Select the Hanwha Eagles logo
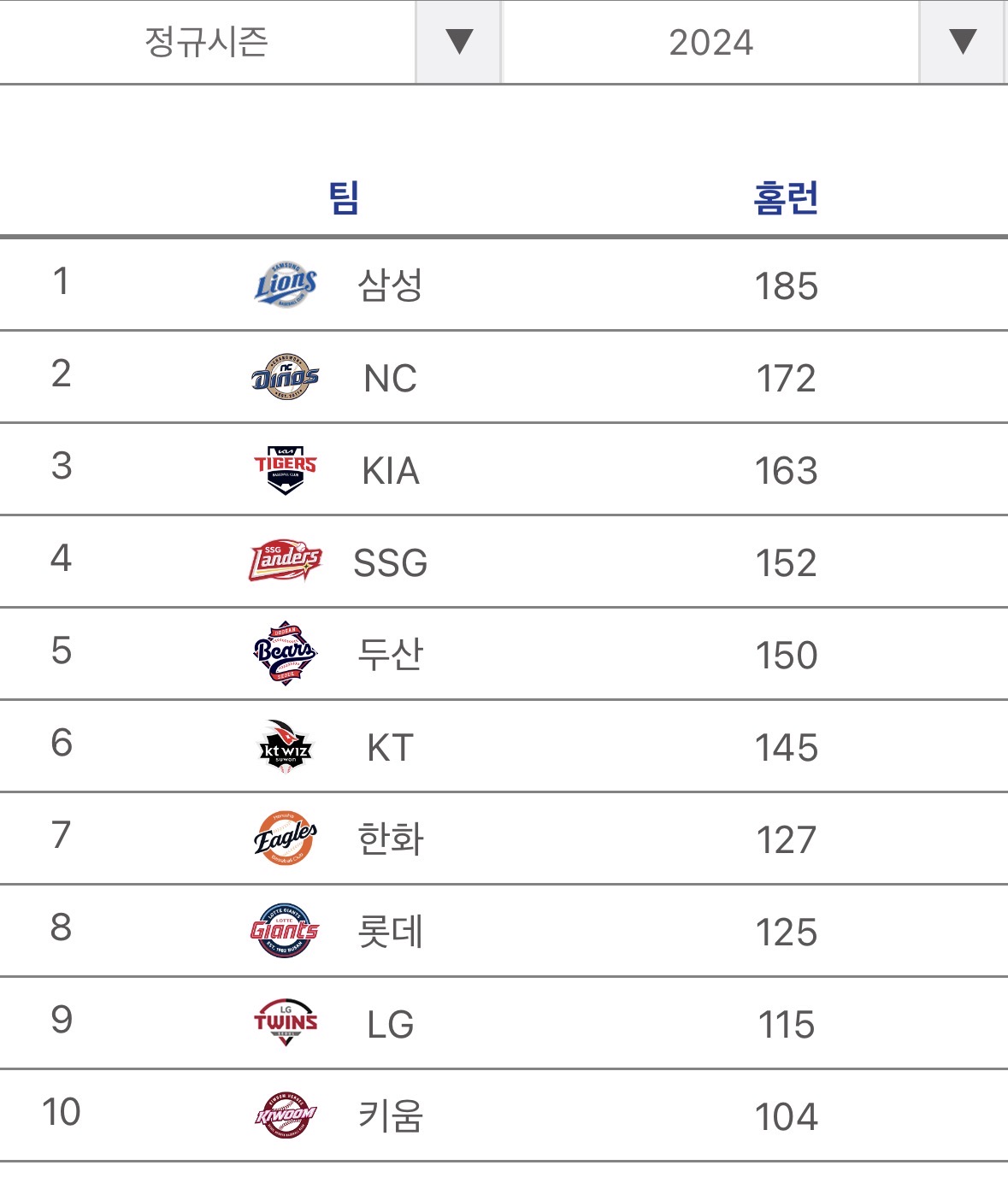The image size is (1008, 1177). (x=286, y=839)
